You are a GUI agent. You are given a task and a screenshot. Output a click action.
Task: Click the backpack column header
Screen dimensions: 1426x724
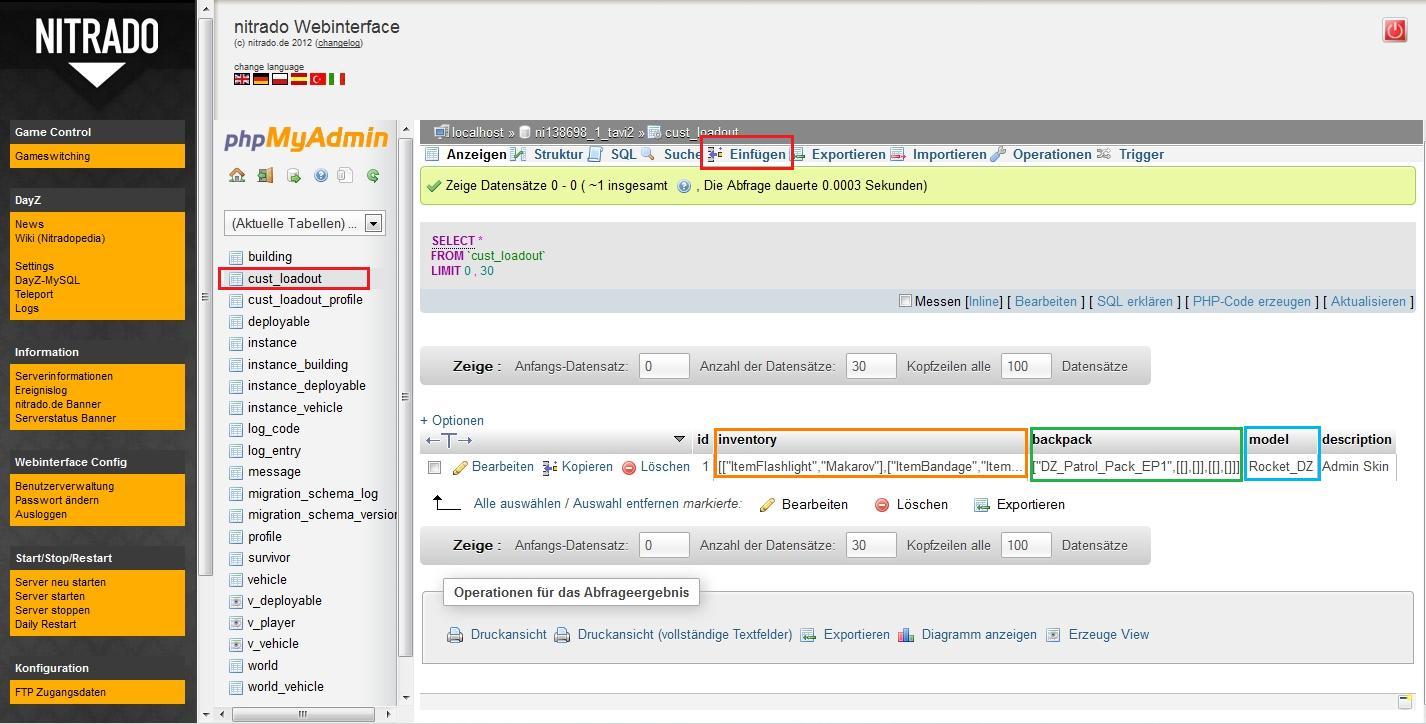(1062, 440)
